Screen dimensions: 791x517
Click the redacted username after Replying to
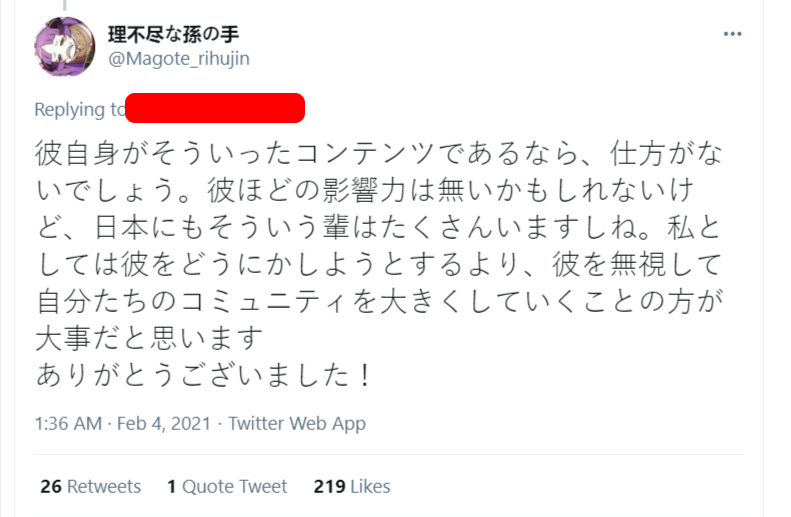tap(216, 108)
